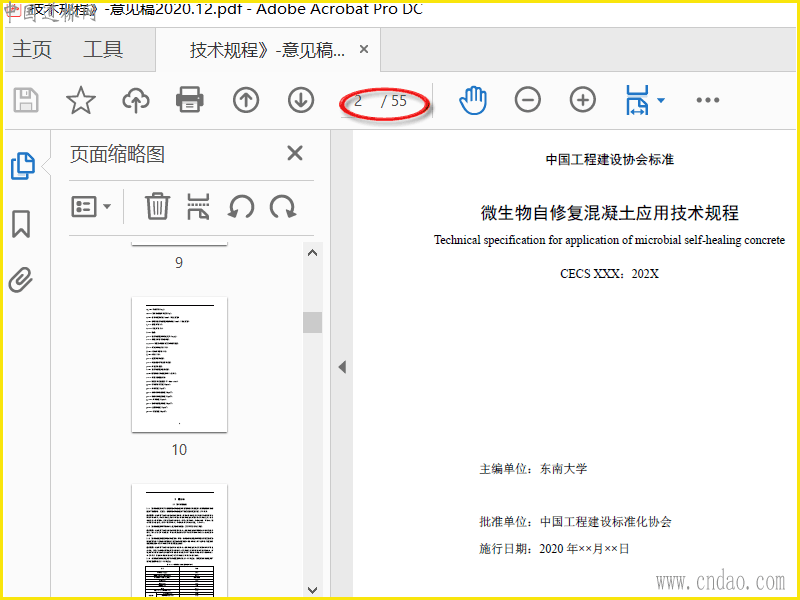The width and height of the screenshot is (800, 600).
Task: Open the fit page options dropdown arrow
Action: [x=661, y=100]
